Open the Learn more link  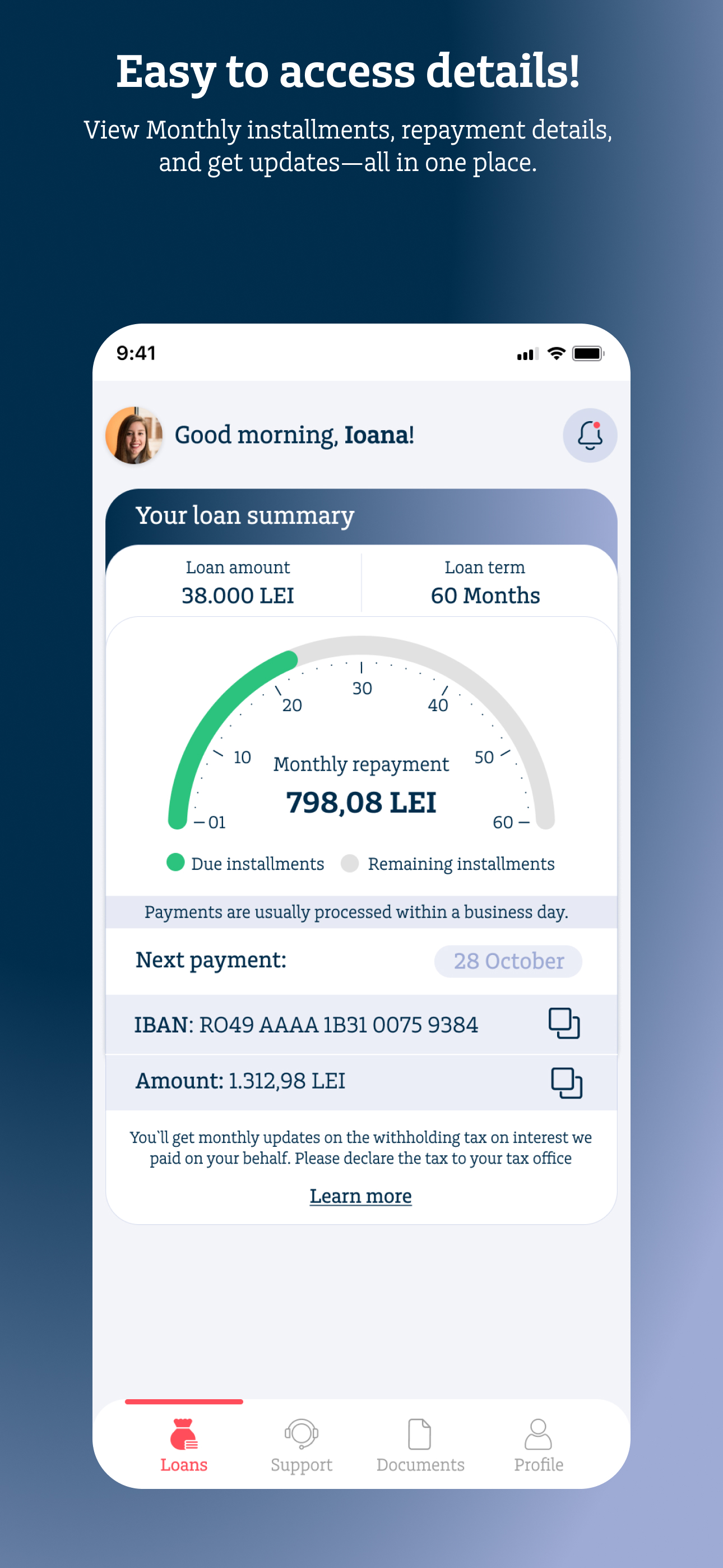pyautogui.click(x=361, y=1196)
